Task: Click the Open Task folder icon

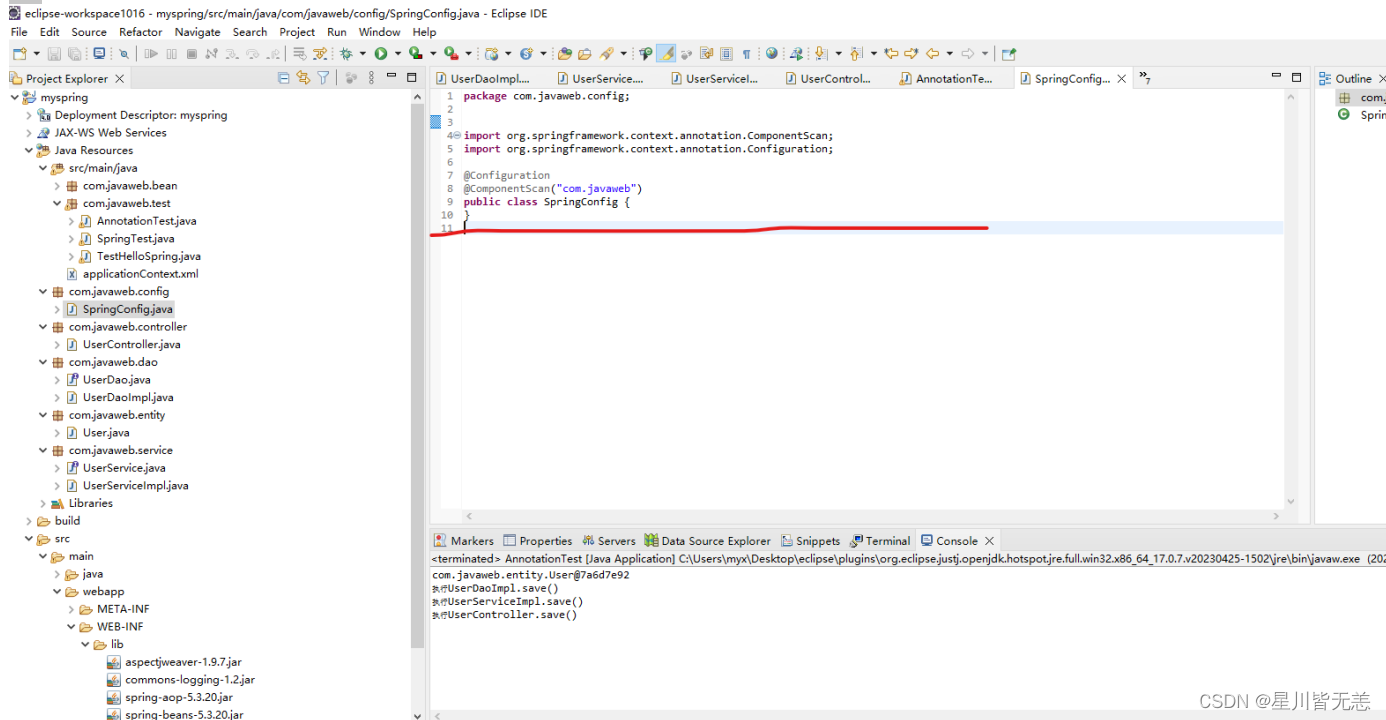Action: tap(584, 53)
